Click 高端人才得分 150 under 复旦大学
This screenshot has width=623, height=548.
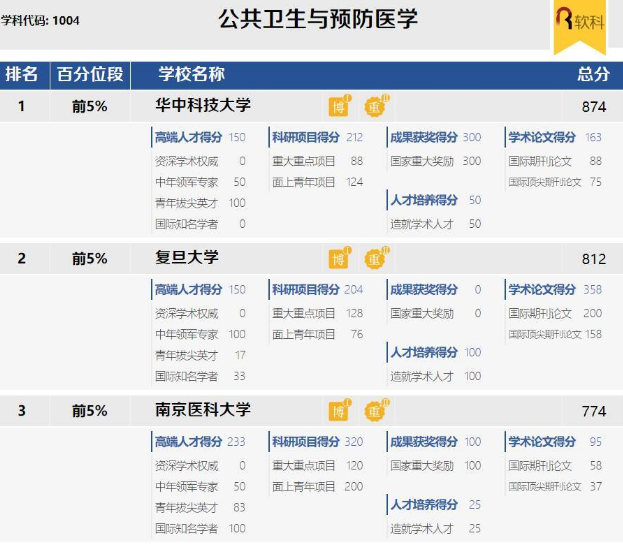(x=200, y=290)
